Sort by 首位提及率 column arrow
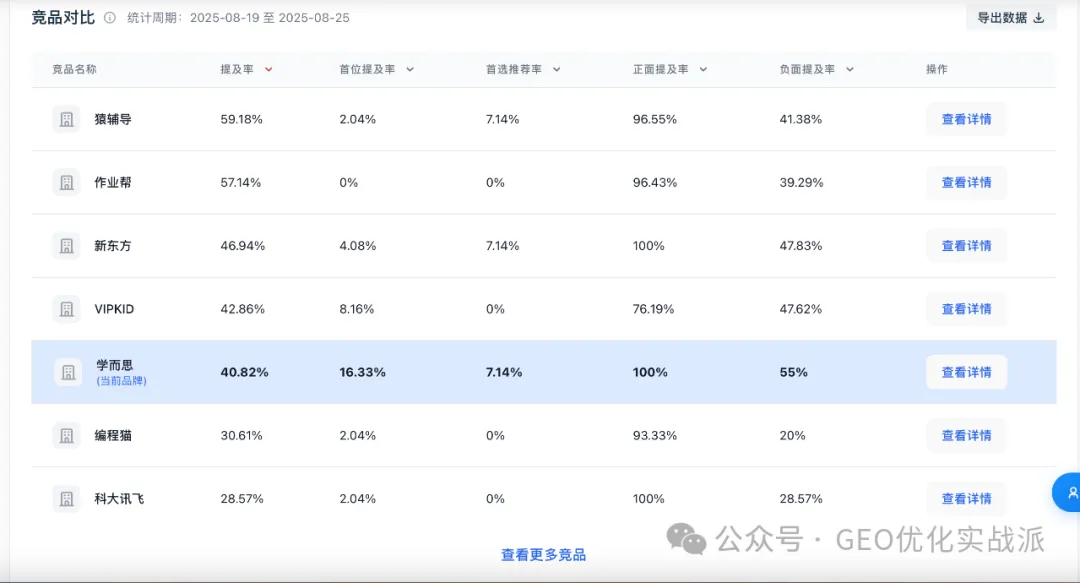The width and height of the screenshot is (1080, 583). (x=410, y=70)
